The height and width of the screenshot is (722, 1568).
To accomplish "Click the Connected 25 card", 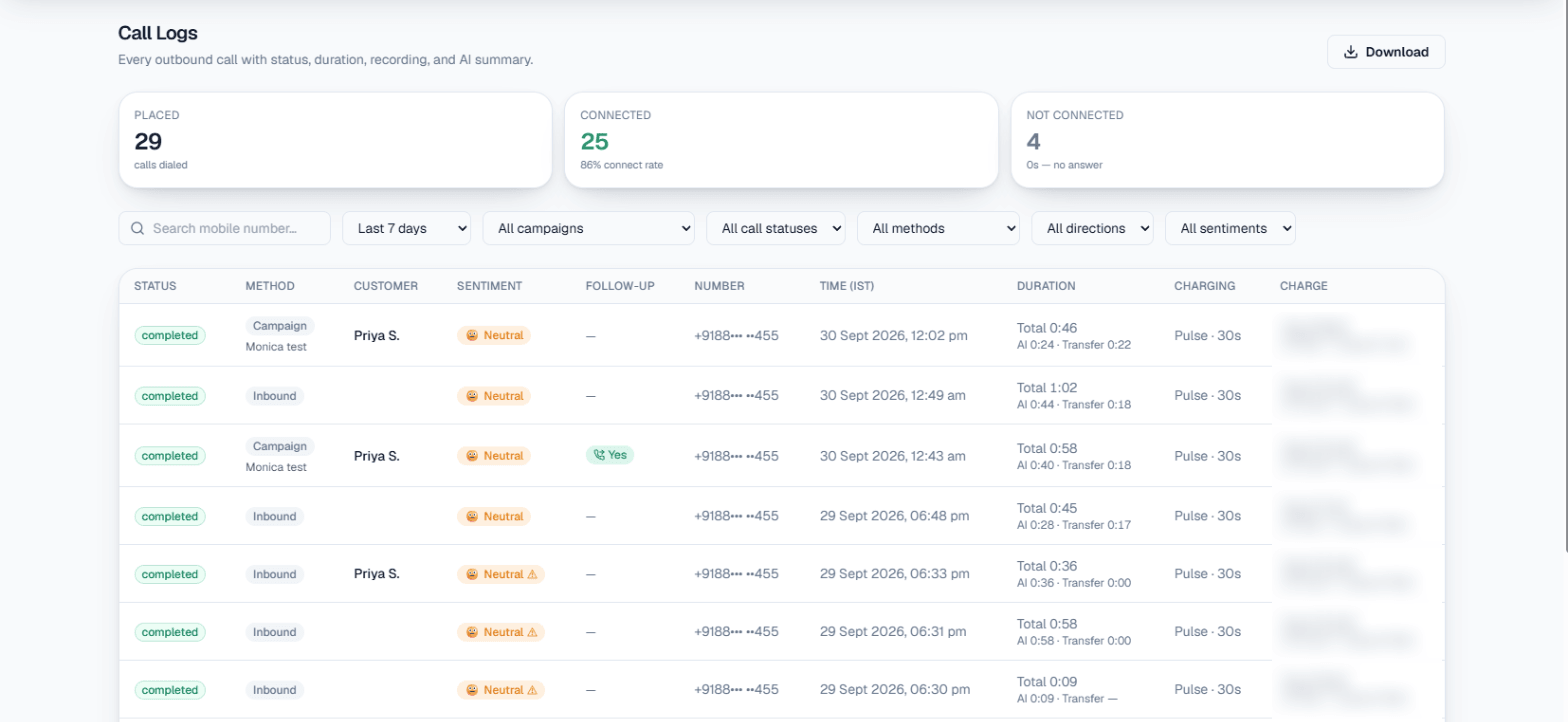I will (781, 140).
